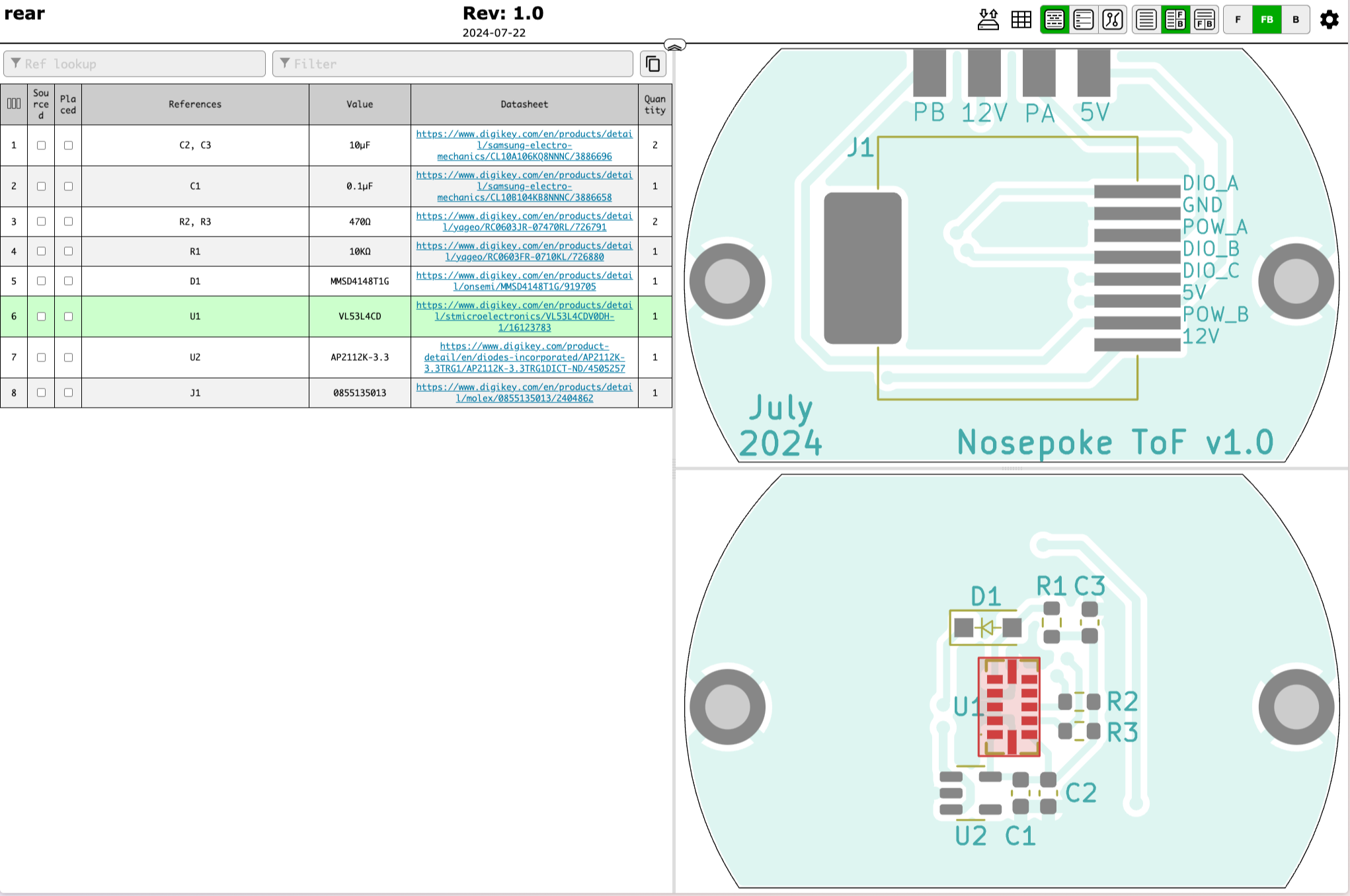Viewport: 1350px width, 896px height.
Task: Switch to grouped BOM view
Action: 1055,20
